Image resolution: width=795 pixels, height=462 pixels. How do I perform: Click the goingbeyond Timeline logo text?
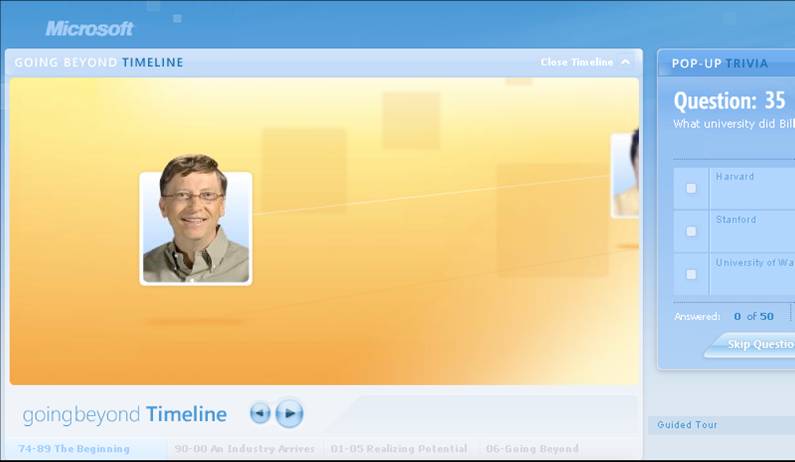125,414
